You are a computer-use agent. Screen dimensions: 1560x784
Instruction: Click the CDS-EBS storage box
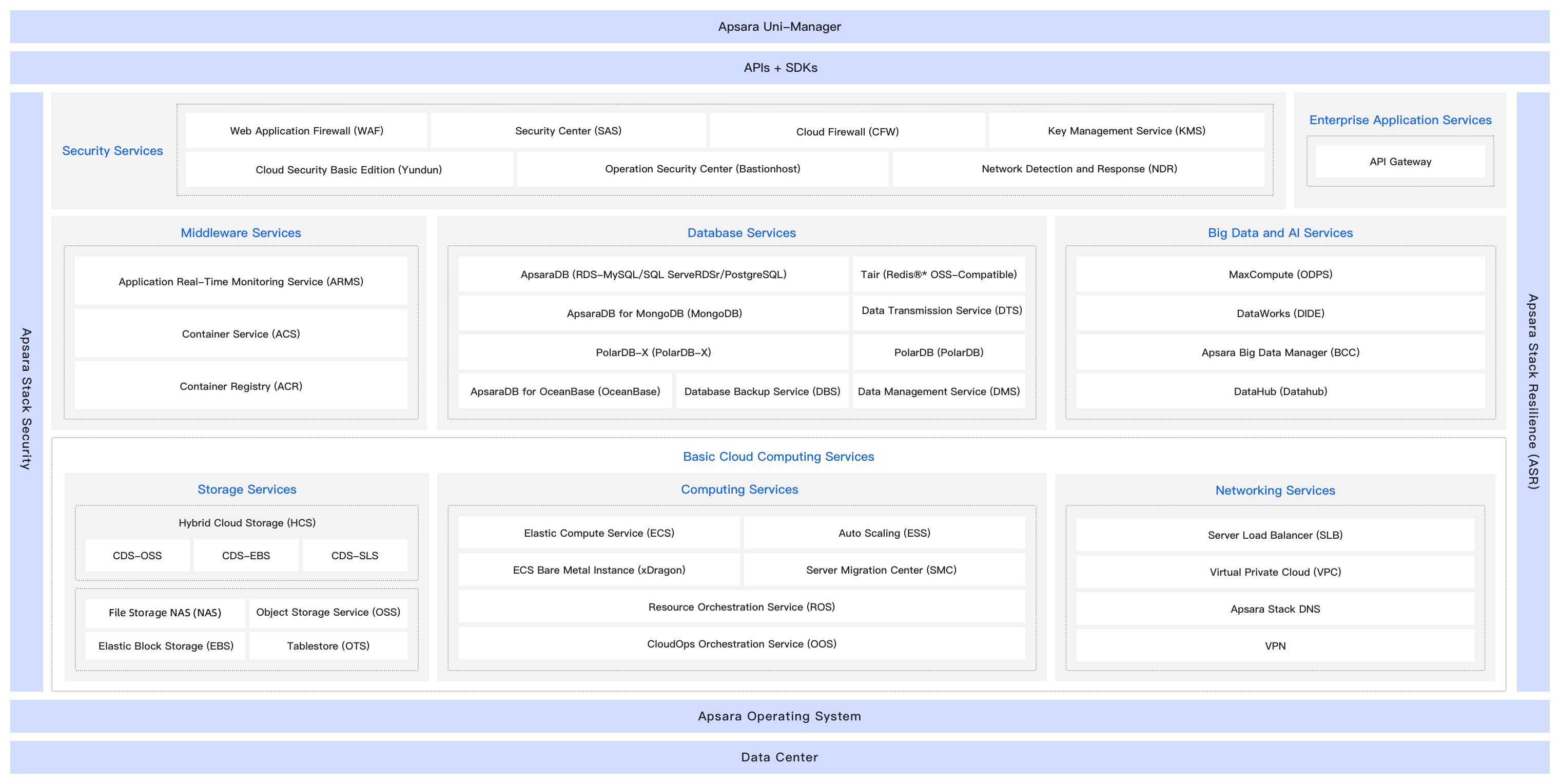click(246, 555)
